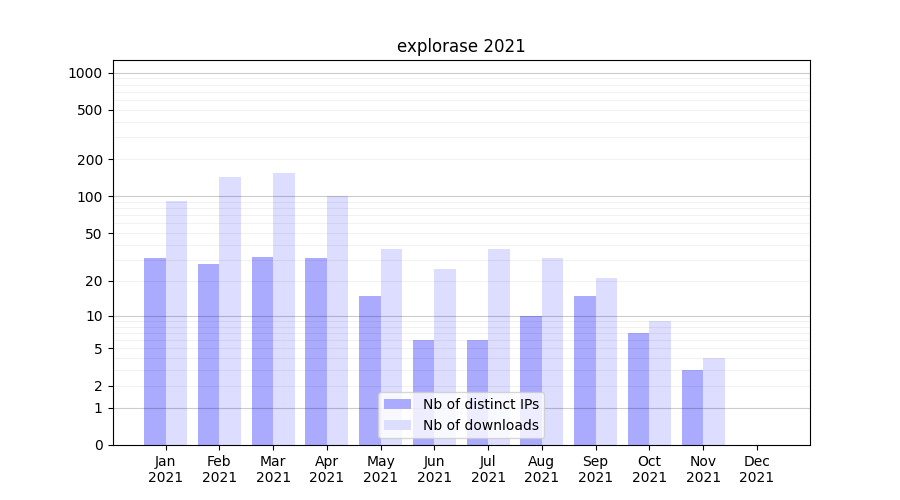Select the "Nb of distinct IPs" legend label
Screen dimensions: 900x500
(x=480, y=404)
